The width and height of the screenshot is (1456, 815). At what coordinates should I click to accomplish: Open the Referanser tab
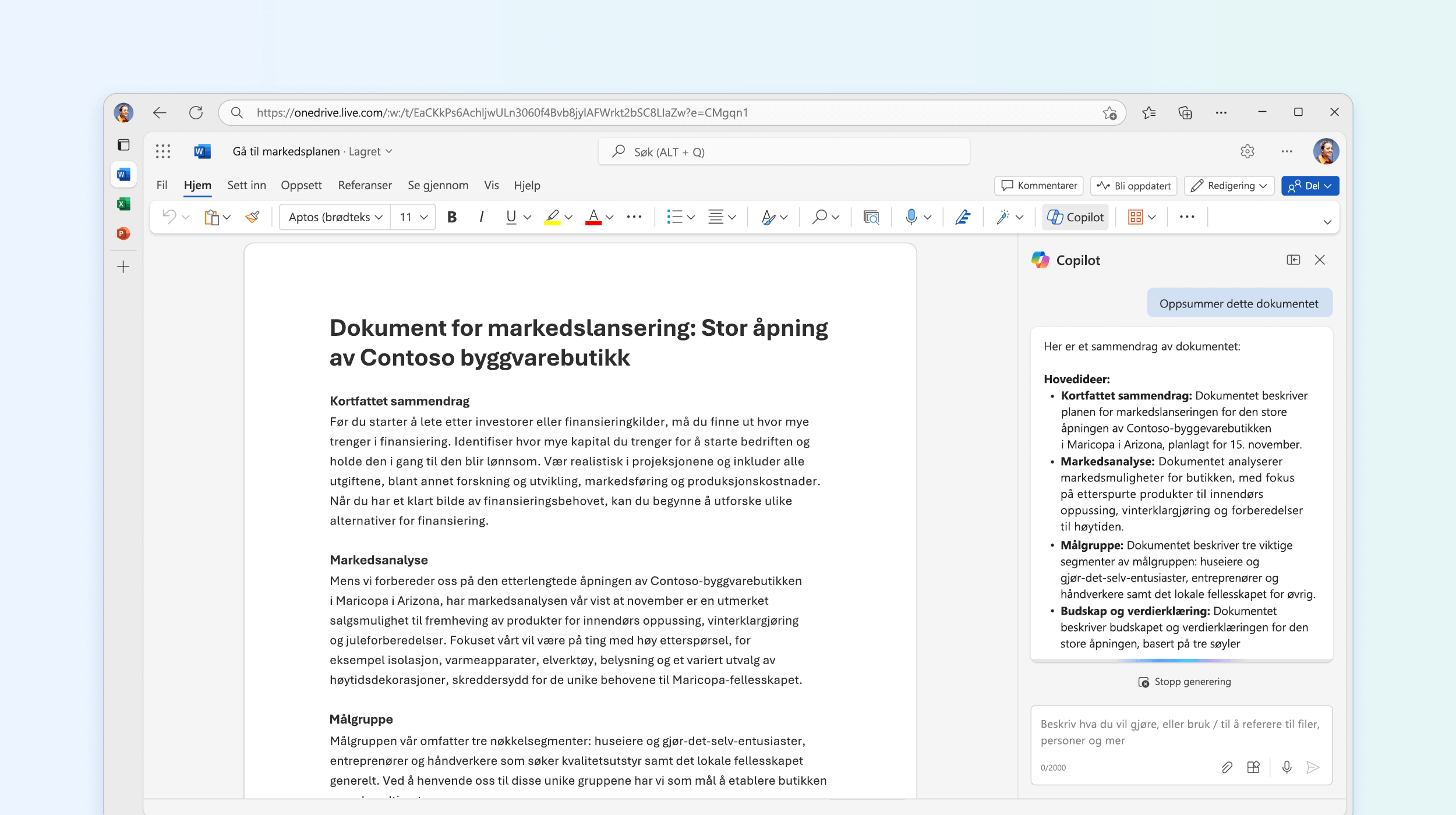(x=365, y=185)
